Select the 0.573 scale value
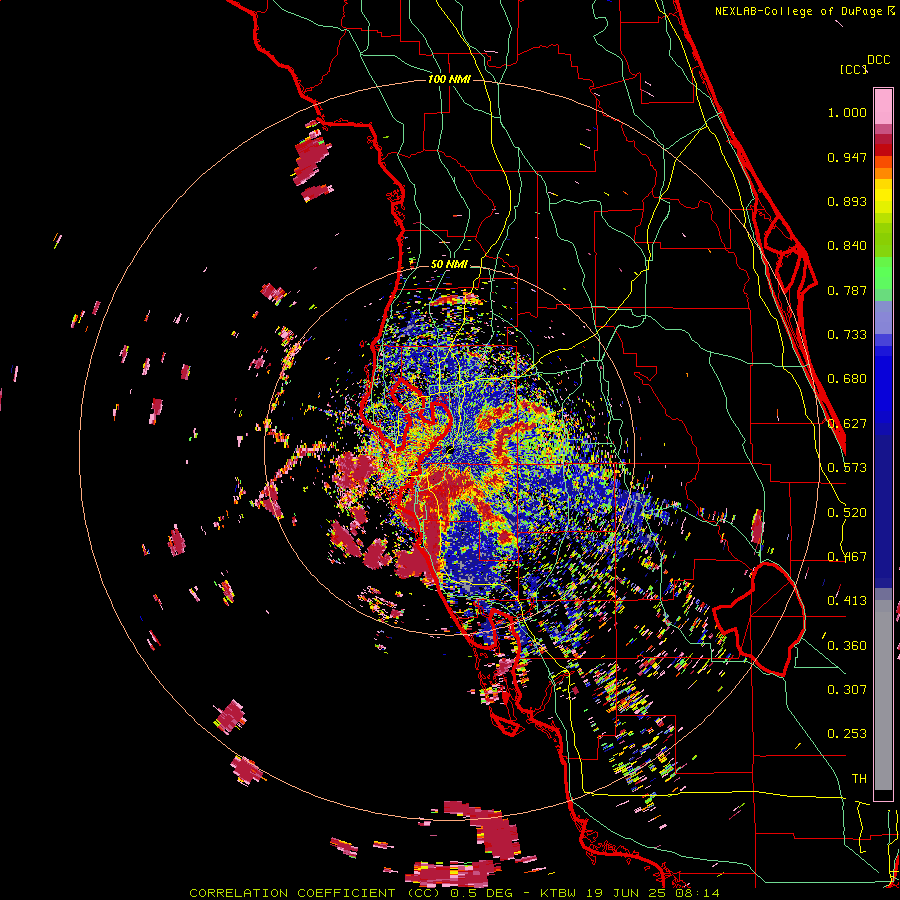The height and width of the screenshot is (900, 900). pos(847,468)
